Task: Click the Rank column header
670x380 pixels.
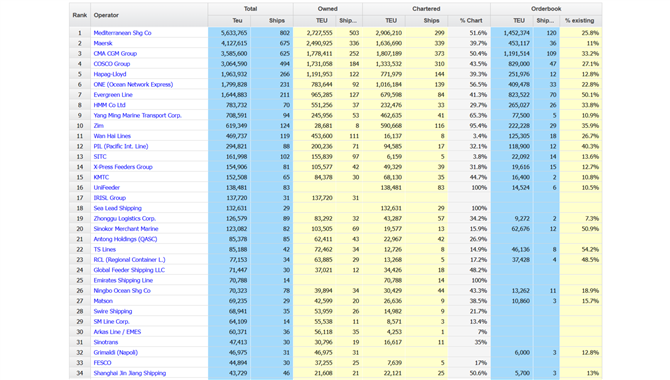Action: click(x=79, y=15)
